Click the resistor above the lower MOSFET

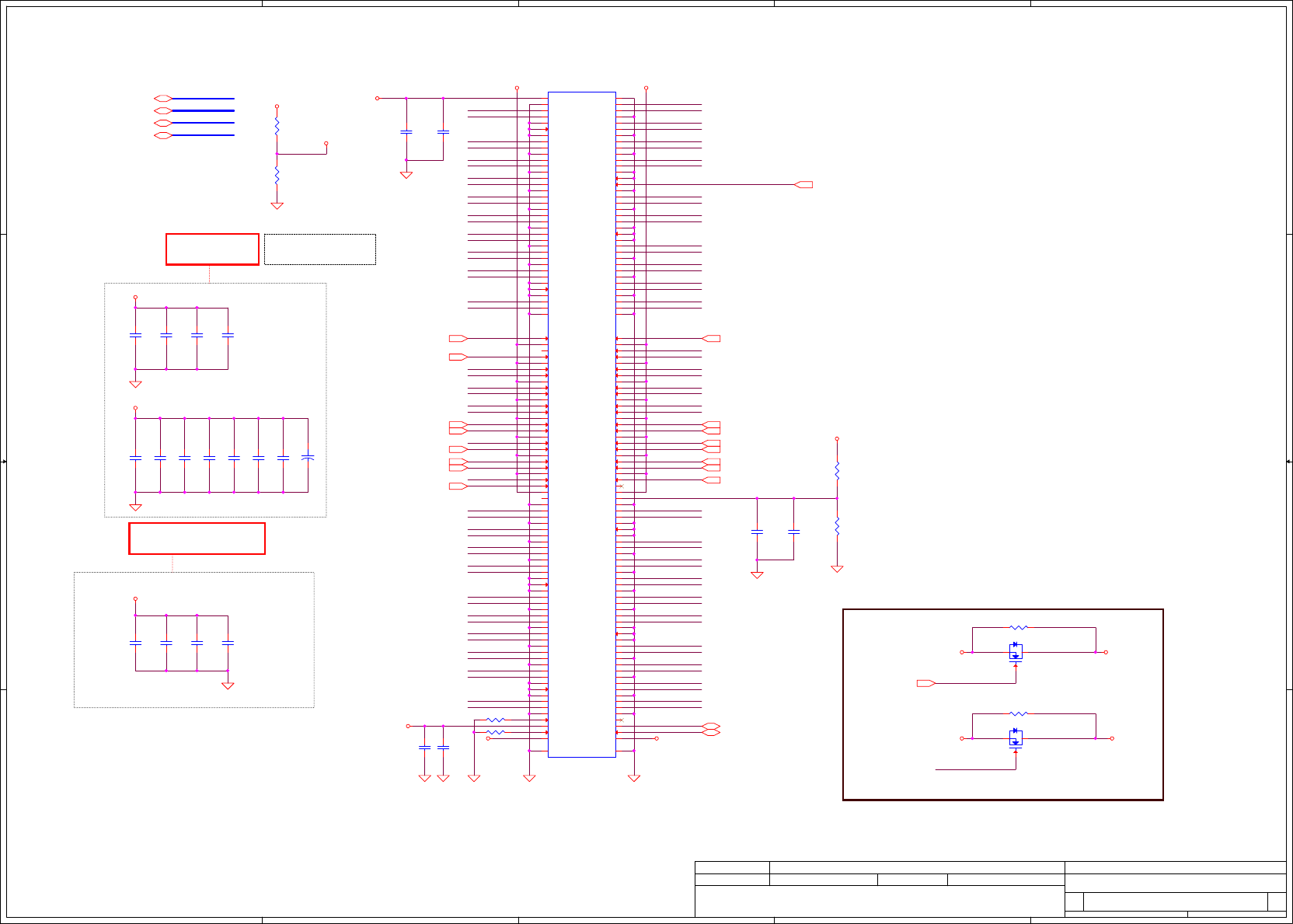(1019, 713)
